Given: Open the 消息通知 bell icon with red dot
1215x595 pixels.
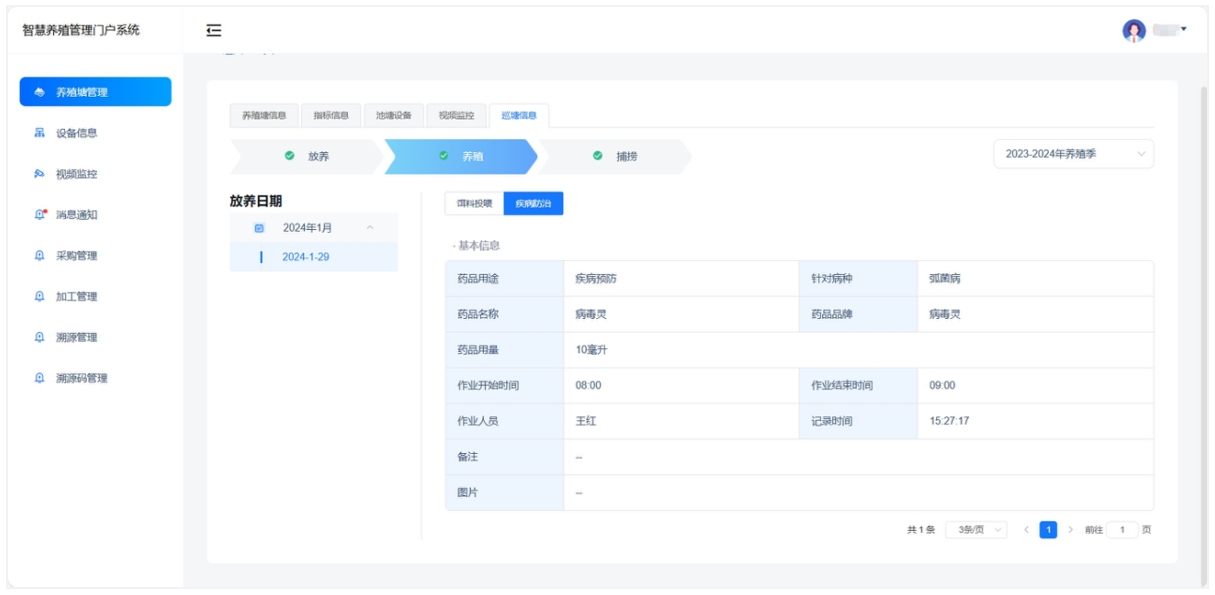Looking at the screenshot, I should click(40, 215).
